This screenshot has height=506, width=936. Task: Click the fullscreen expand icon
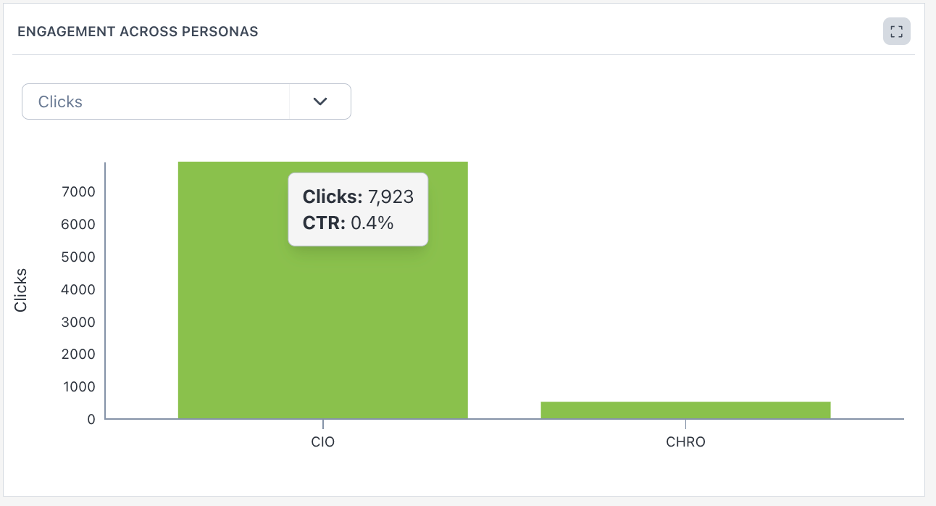tap(896, 32)
